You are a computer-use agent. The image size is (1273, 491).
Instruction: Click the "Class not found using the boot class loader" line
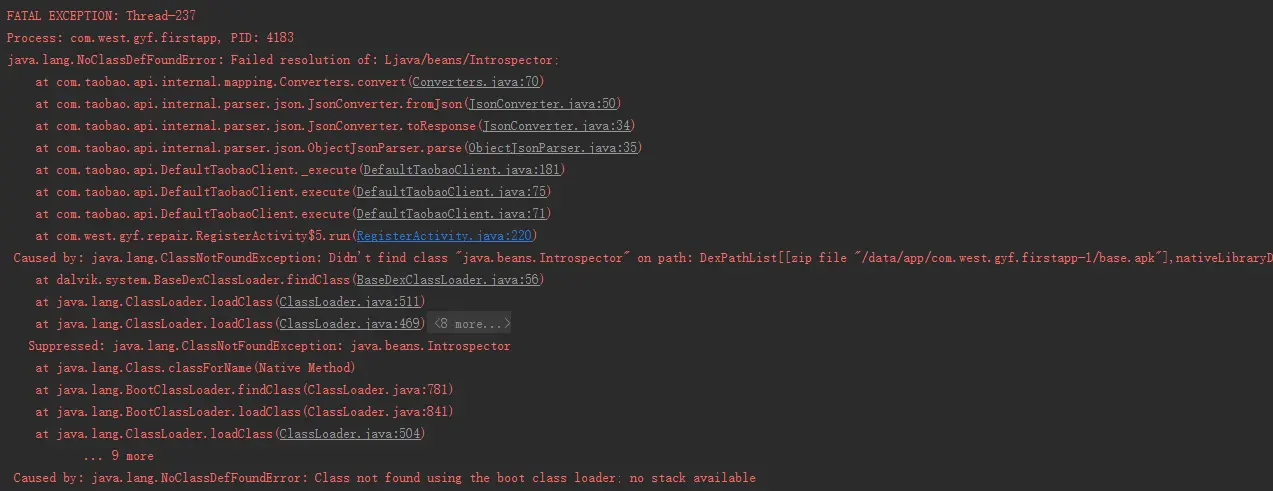385,478
